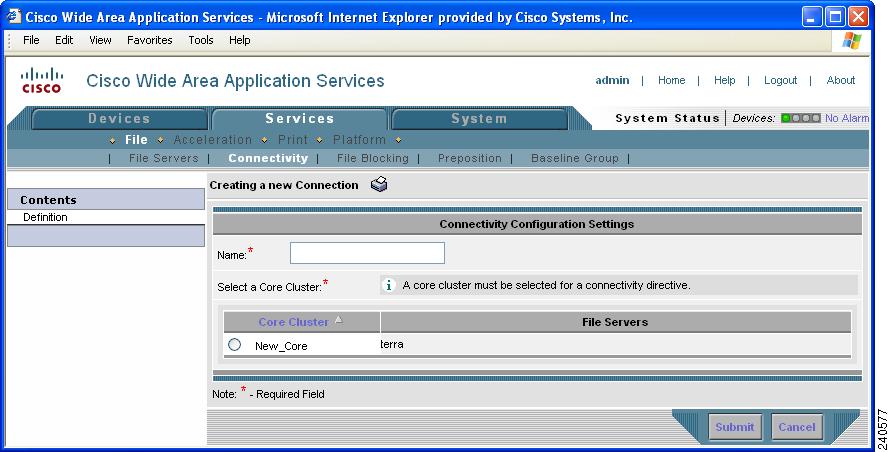890x452 pixels.
Task: Select the File submenu item
Action: 136,140
